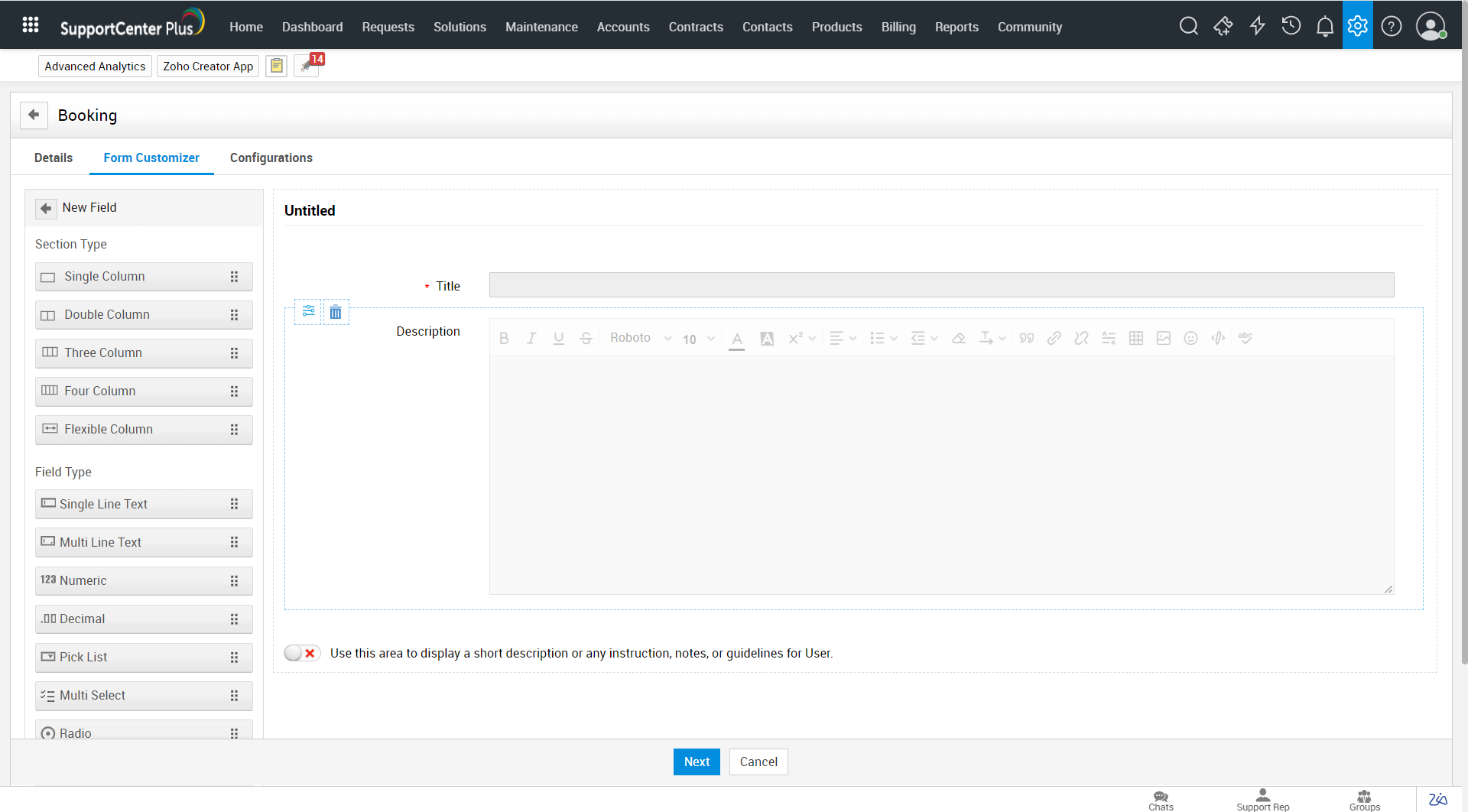Screen dimensions: 1468x812
Task: Click the Advanced Analytics button
Action: click(95, 67)
